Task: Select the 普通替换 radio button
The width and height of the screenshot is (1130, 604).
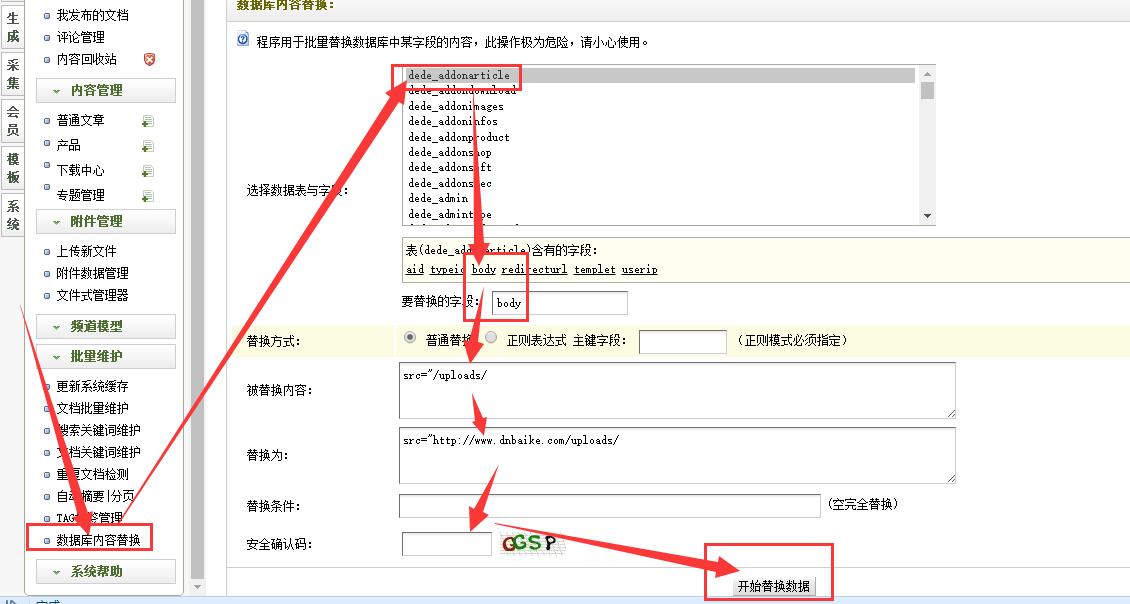Action: [x=410, y=338]
